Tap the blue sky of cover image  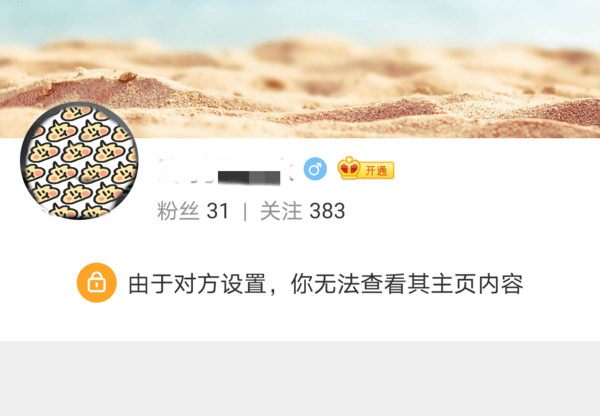[x=300, y=19]
